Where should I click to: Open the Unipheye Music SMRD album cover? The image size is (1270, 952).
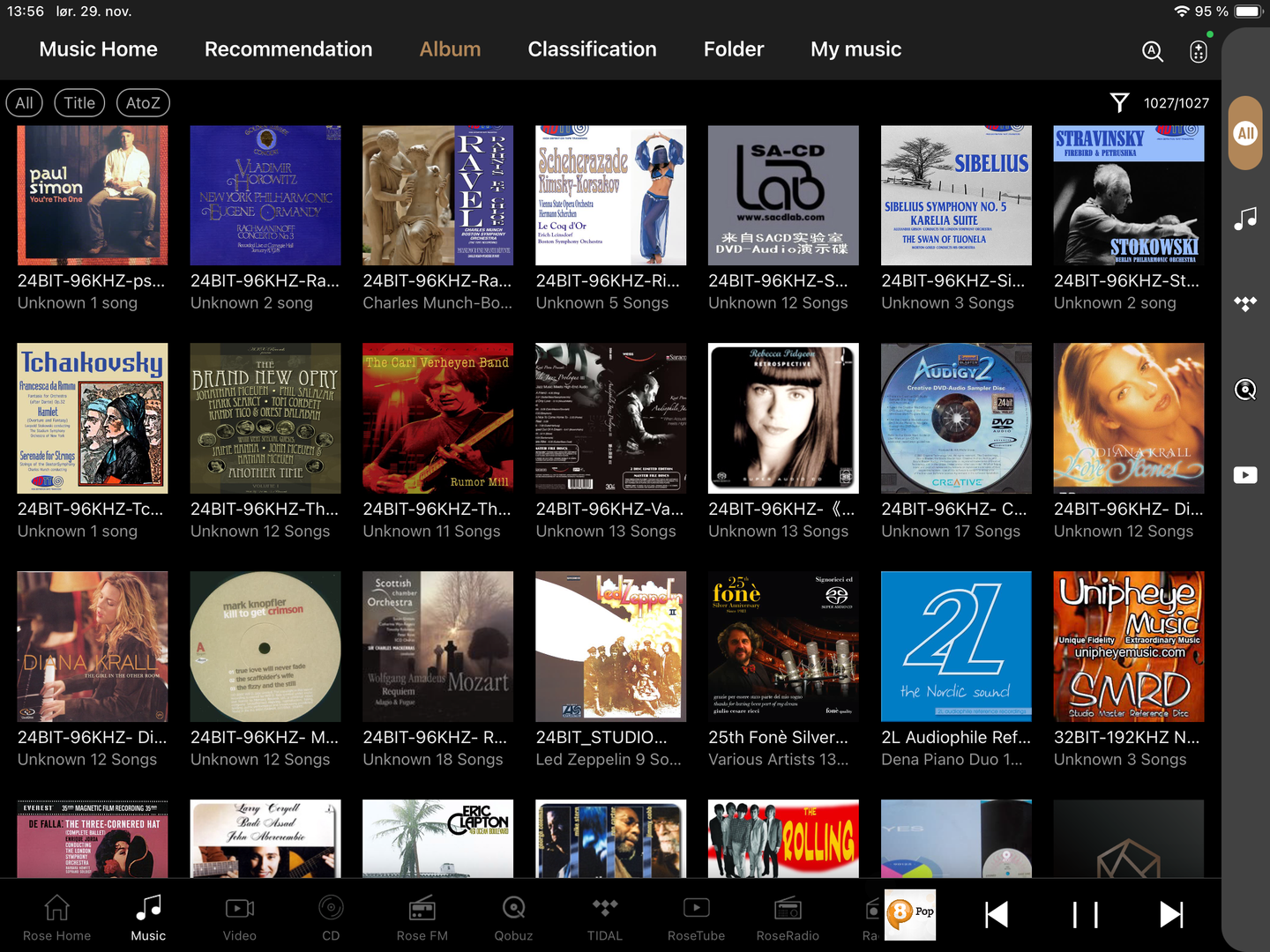point(1129,647)
